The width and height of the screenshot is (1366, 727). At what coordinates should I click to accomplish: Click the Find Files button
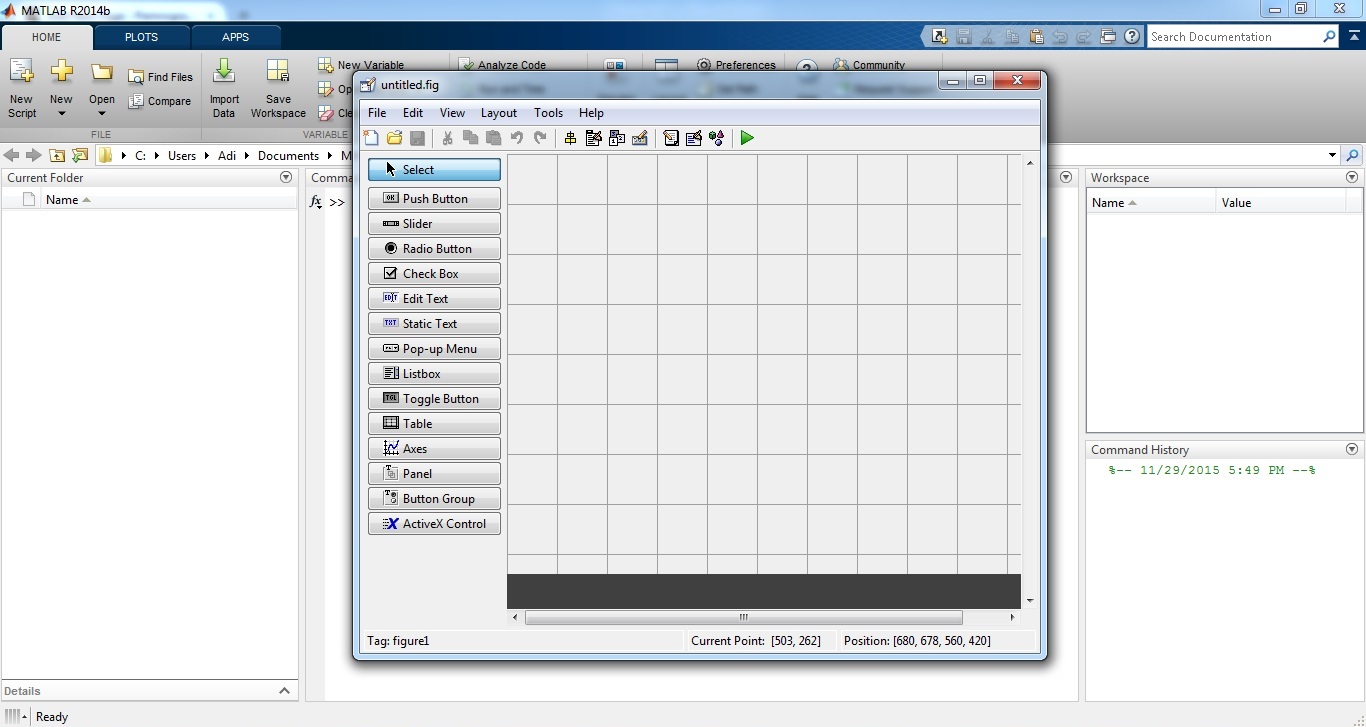click(160, 77)
